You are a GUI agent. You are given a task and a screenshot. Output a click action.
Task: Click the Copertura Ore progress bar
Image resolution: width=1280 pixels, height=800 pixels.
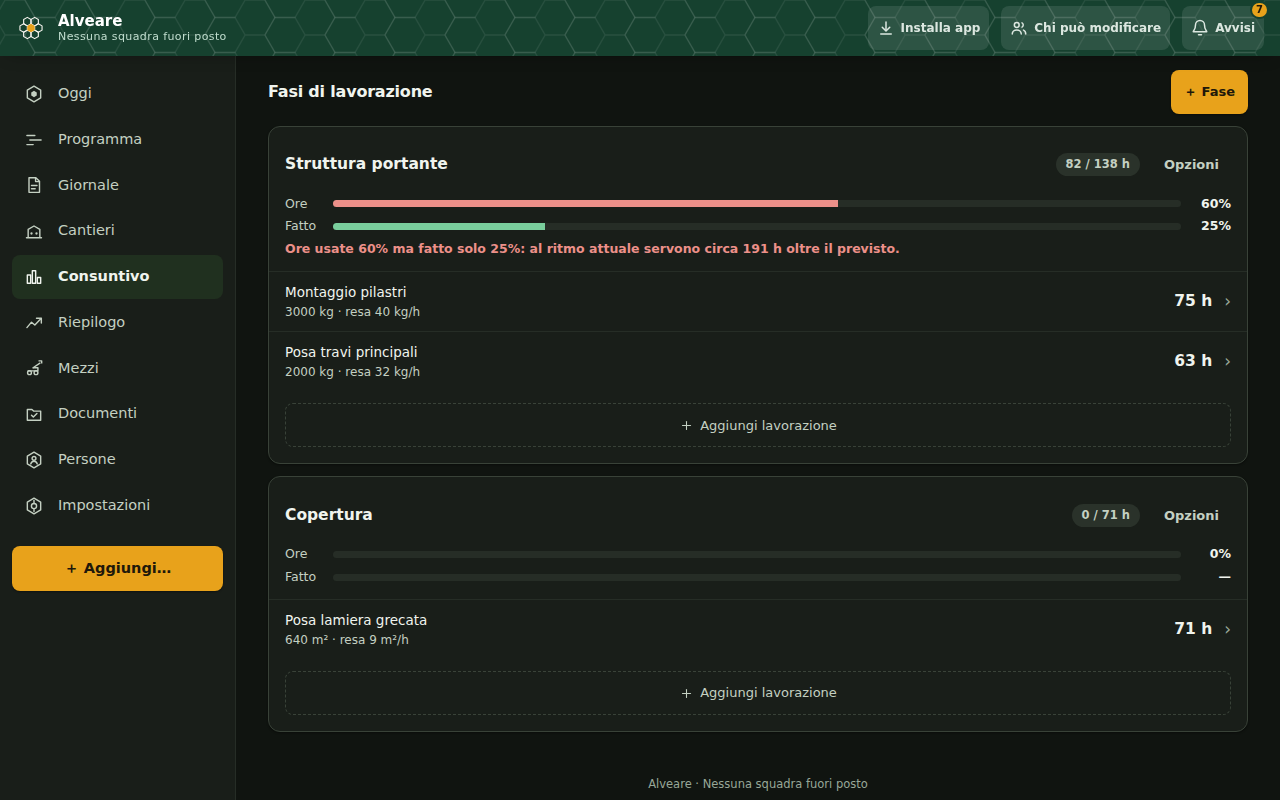[x=757, y=554]
